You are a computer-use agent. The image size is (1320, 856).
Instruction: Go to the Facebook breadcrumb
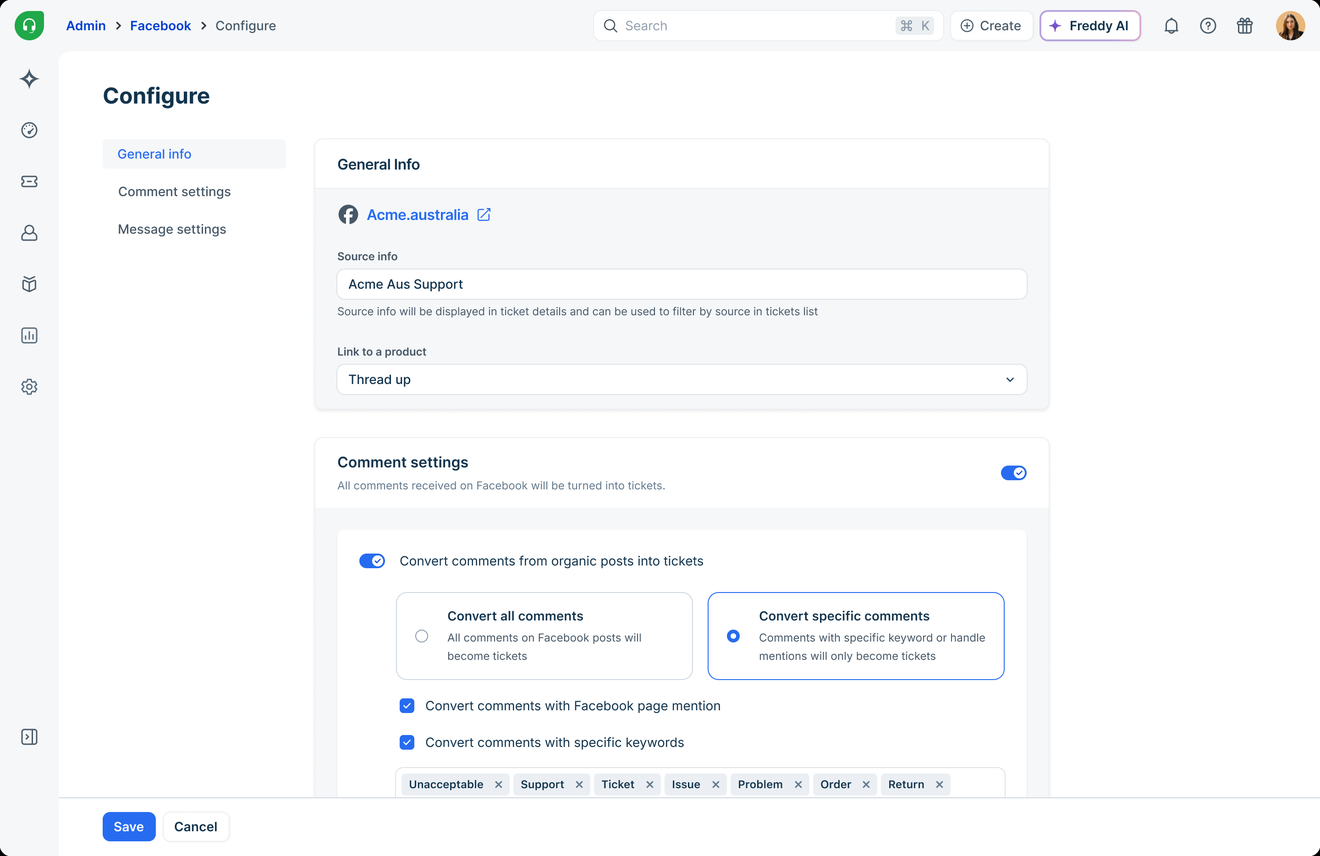(160, 26)
